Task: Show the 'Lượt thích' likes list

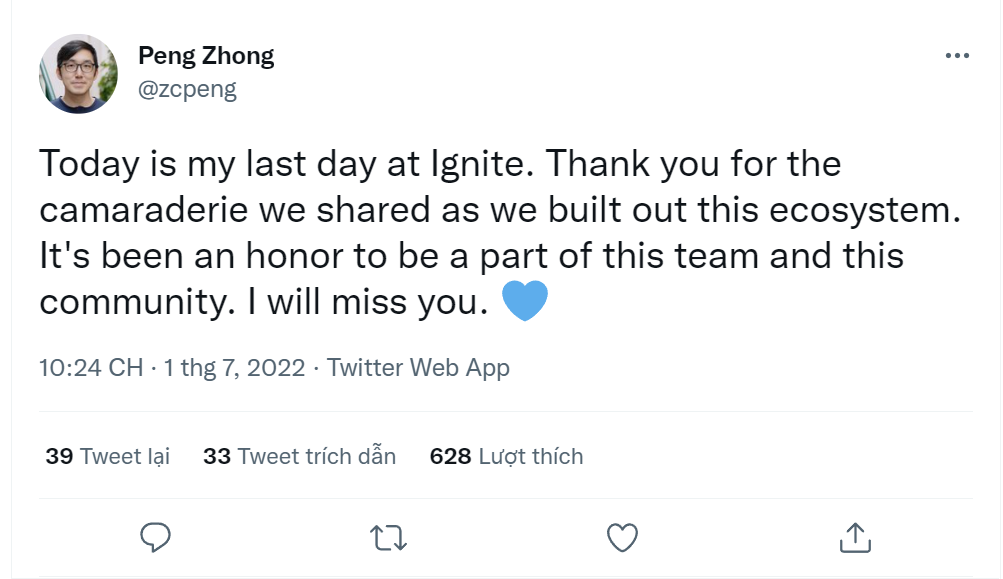Action: [x=531, y=457]
